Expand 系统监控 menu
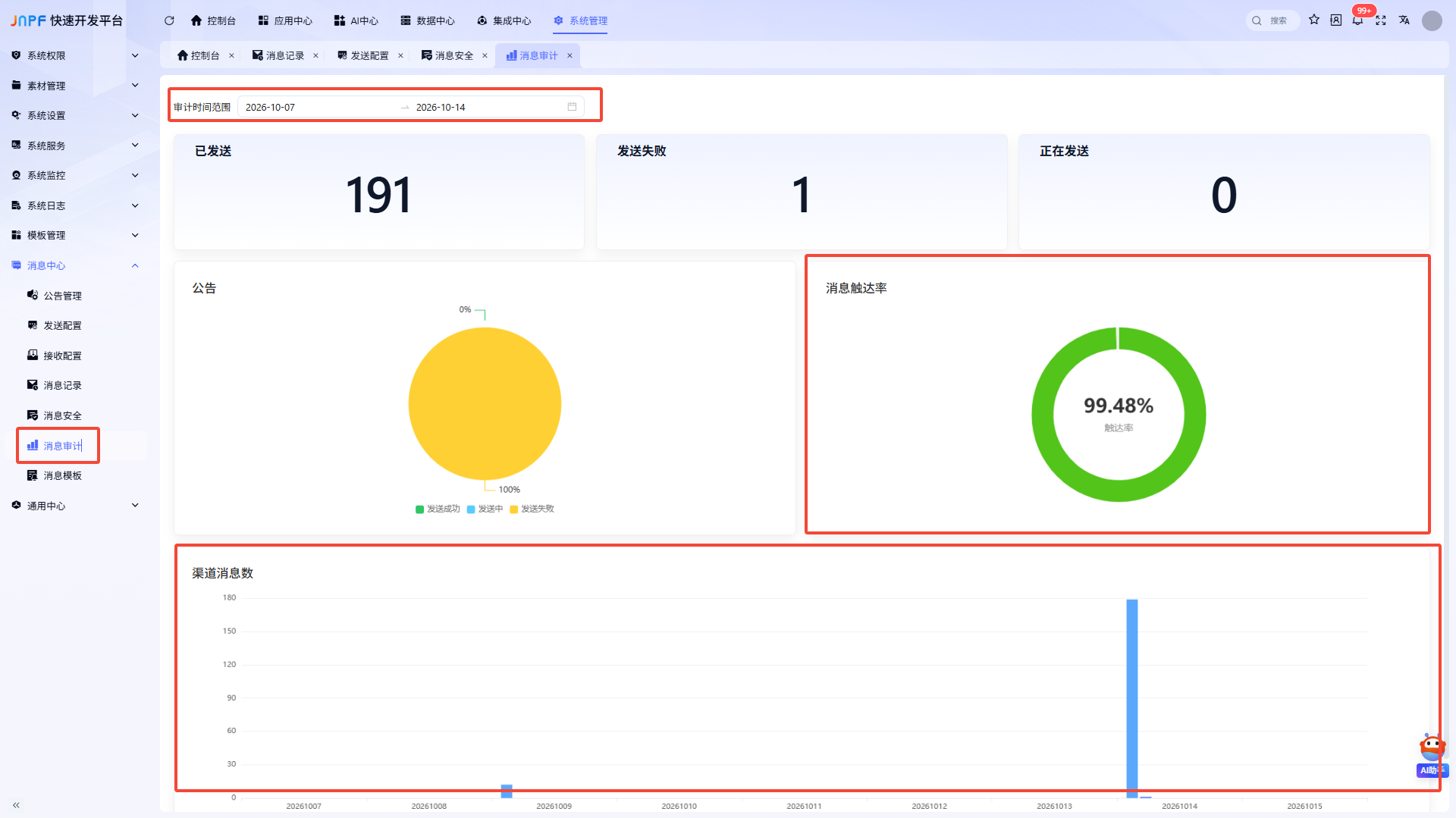Image resolution: width=1456 pixels, height=818 pixels. tap(75, 175)
